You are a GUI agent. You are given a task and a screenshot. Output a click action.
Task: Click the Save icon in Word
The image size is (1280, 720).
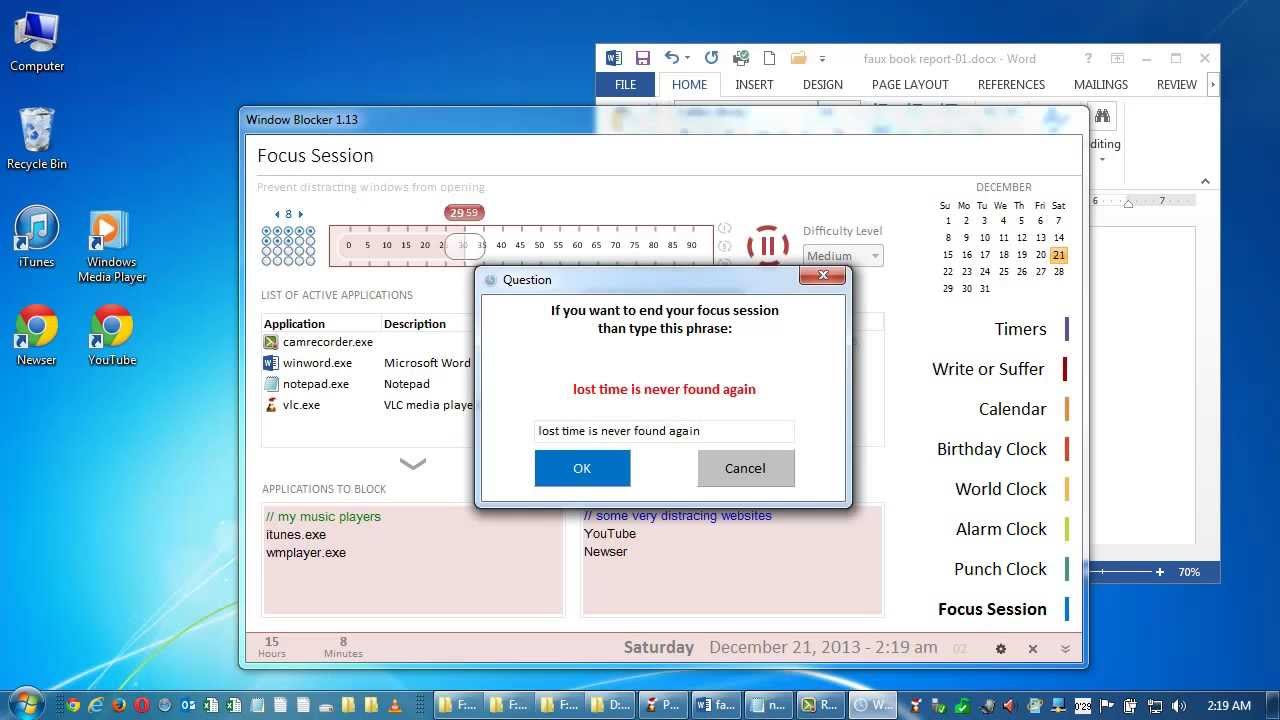[x=642, y=59]
